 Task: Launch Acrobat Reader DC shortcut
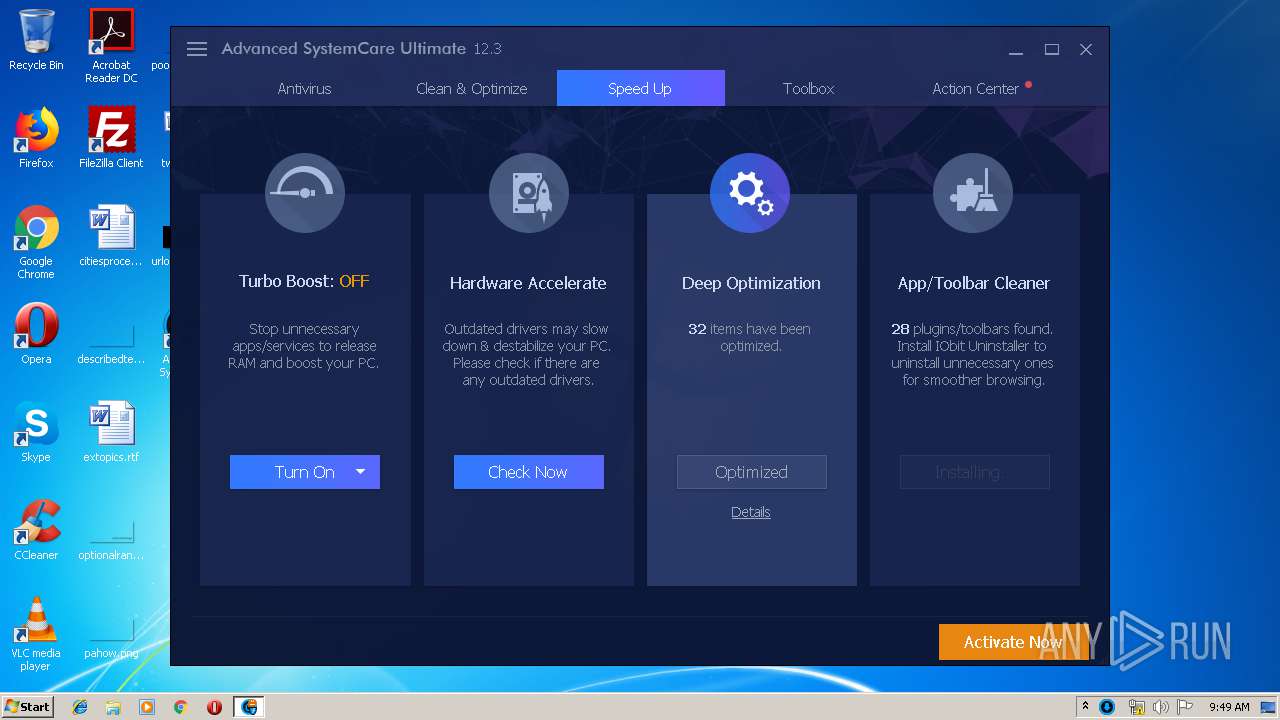111,46
